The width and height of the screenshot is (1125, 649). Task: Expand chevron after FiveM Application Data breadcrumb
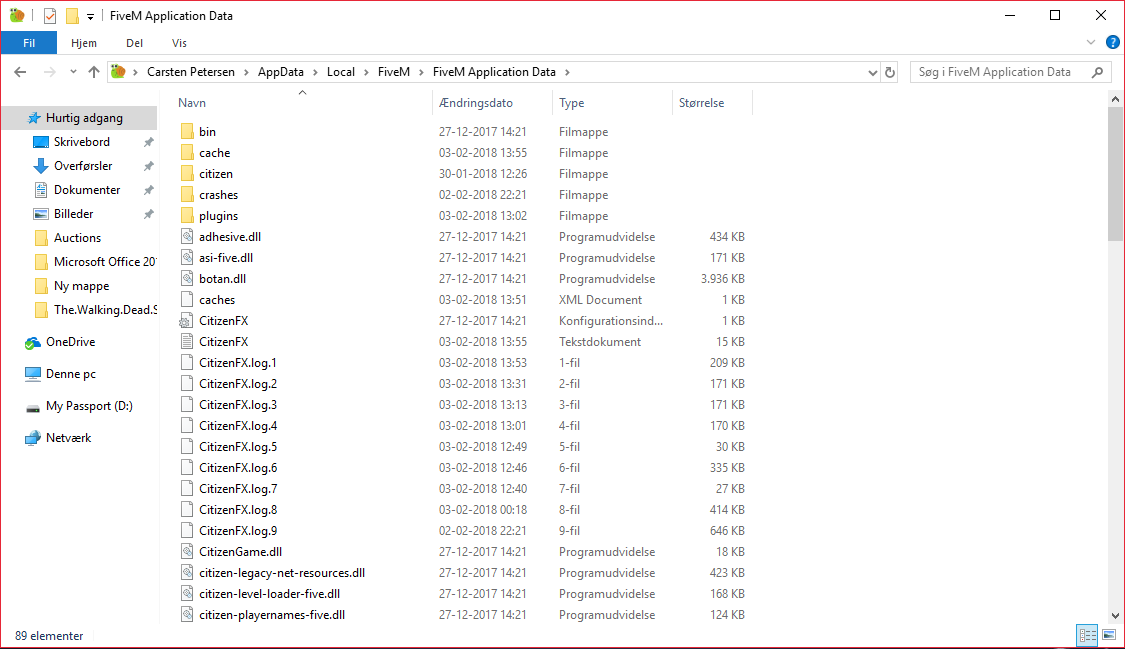pyautogui.click(x=568, y=72)
